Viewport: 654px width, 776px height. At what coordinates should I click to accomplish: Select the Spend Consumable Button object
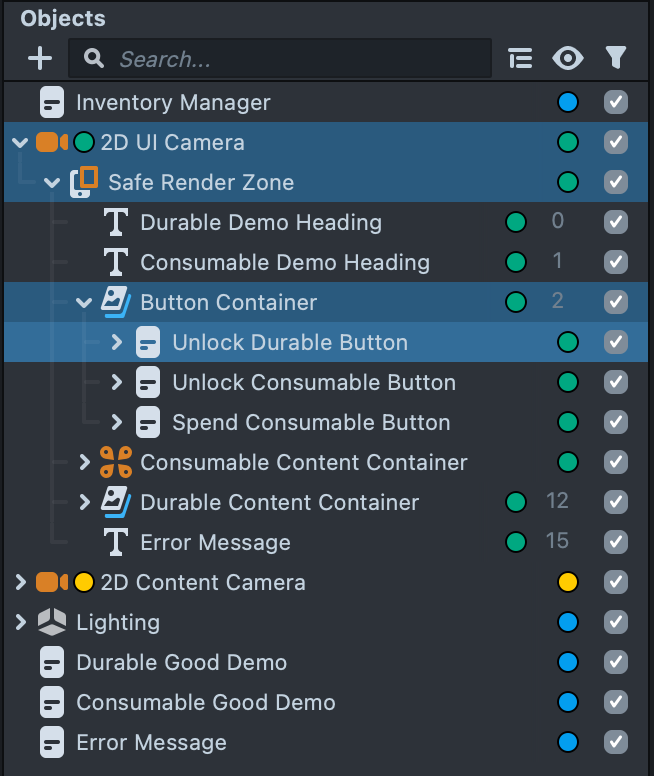311,422
